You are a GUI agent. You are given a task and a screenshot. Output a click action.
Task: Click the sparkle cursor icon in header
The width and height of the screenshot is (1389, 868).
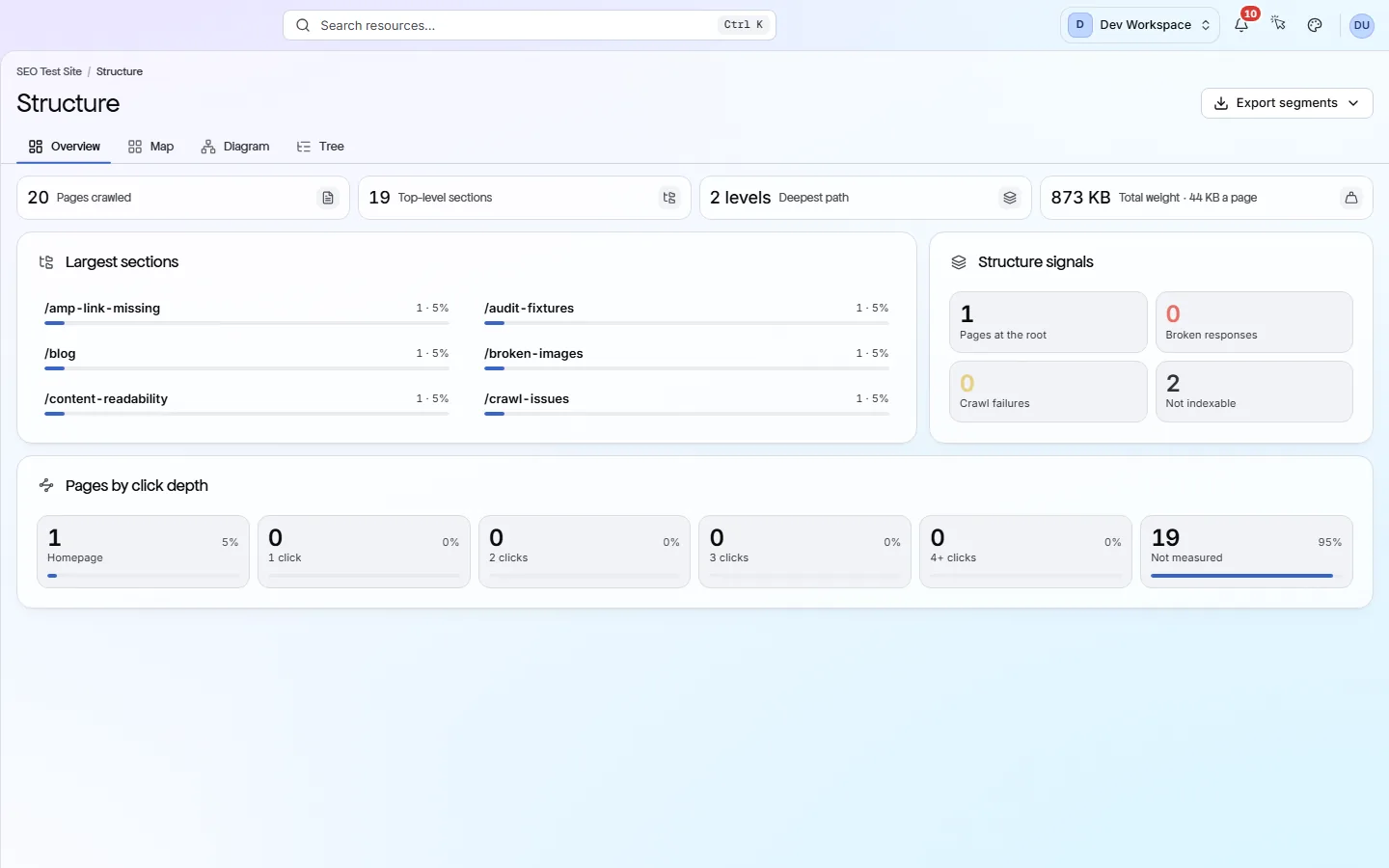[x=1278, y=25]
